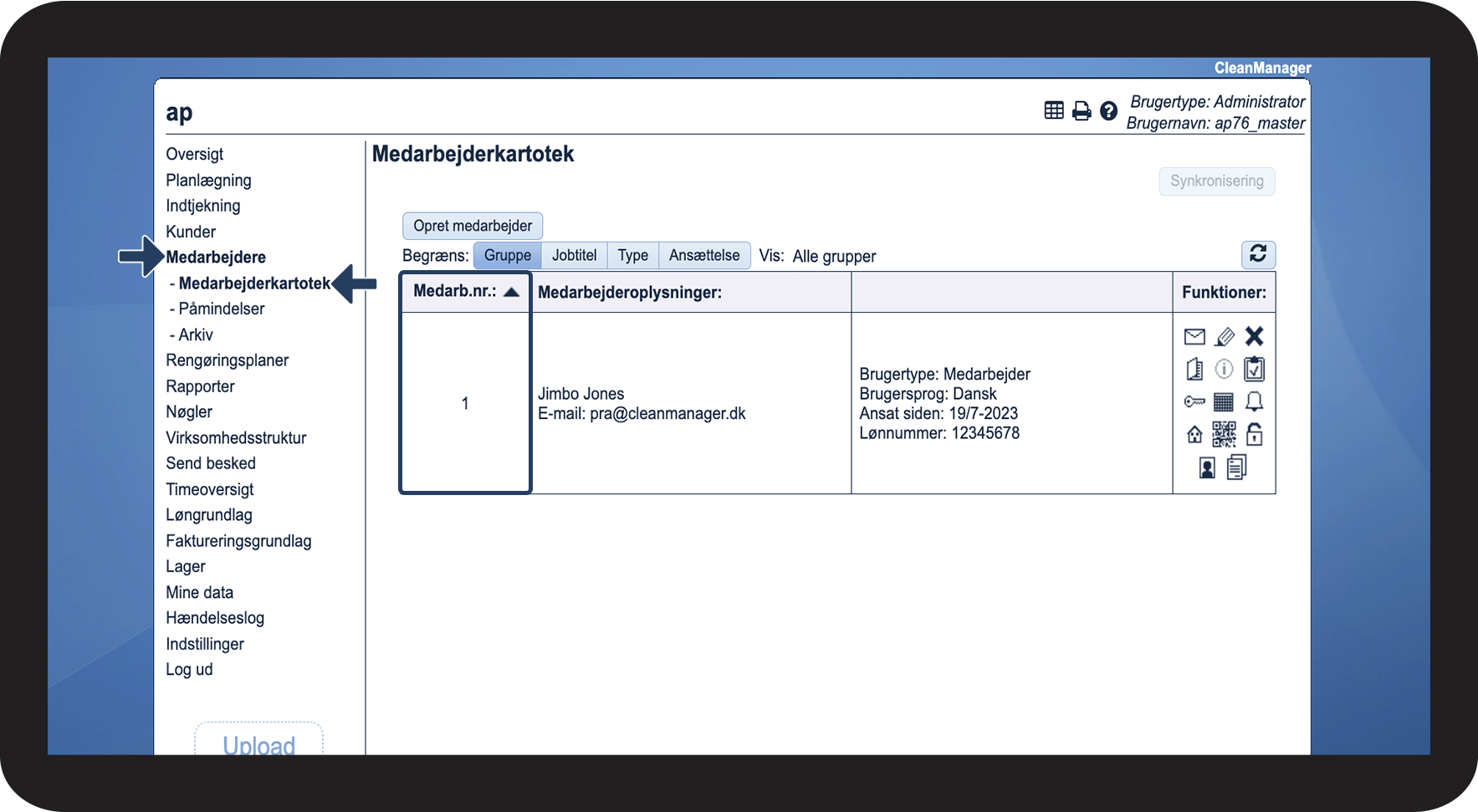Open the portrait photo icon for Jimbo Jones
The image size is (1478, 812).
click(x=1207, y=467)
